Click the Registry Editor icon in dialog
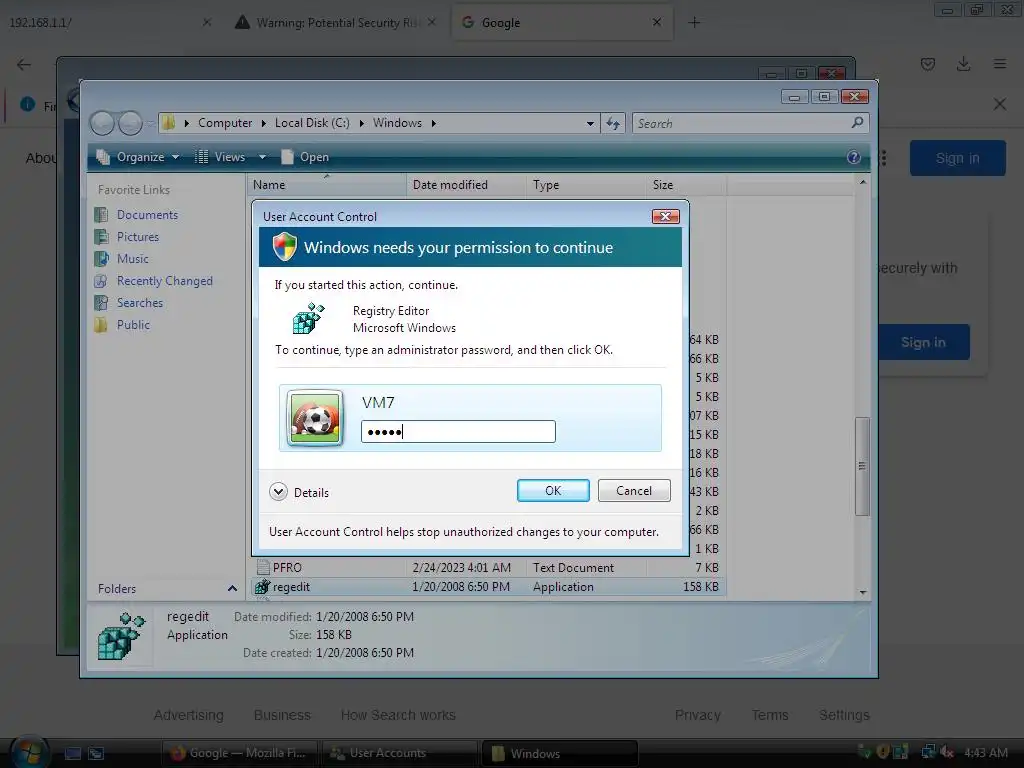The height and width of the screenshot is (768, 1024). click(x=308, y=318)
